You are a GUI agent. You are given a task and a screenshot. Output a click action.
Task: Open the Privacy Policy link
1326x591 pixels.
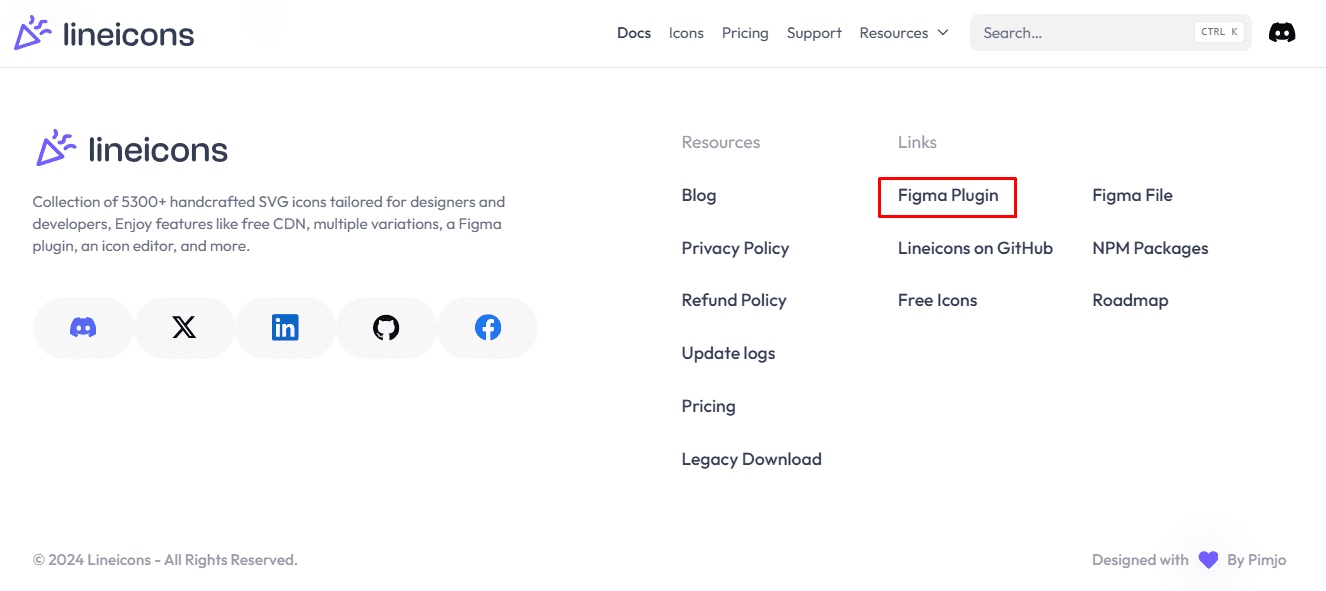tap(735, 248)
